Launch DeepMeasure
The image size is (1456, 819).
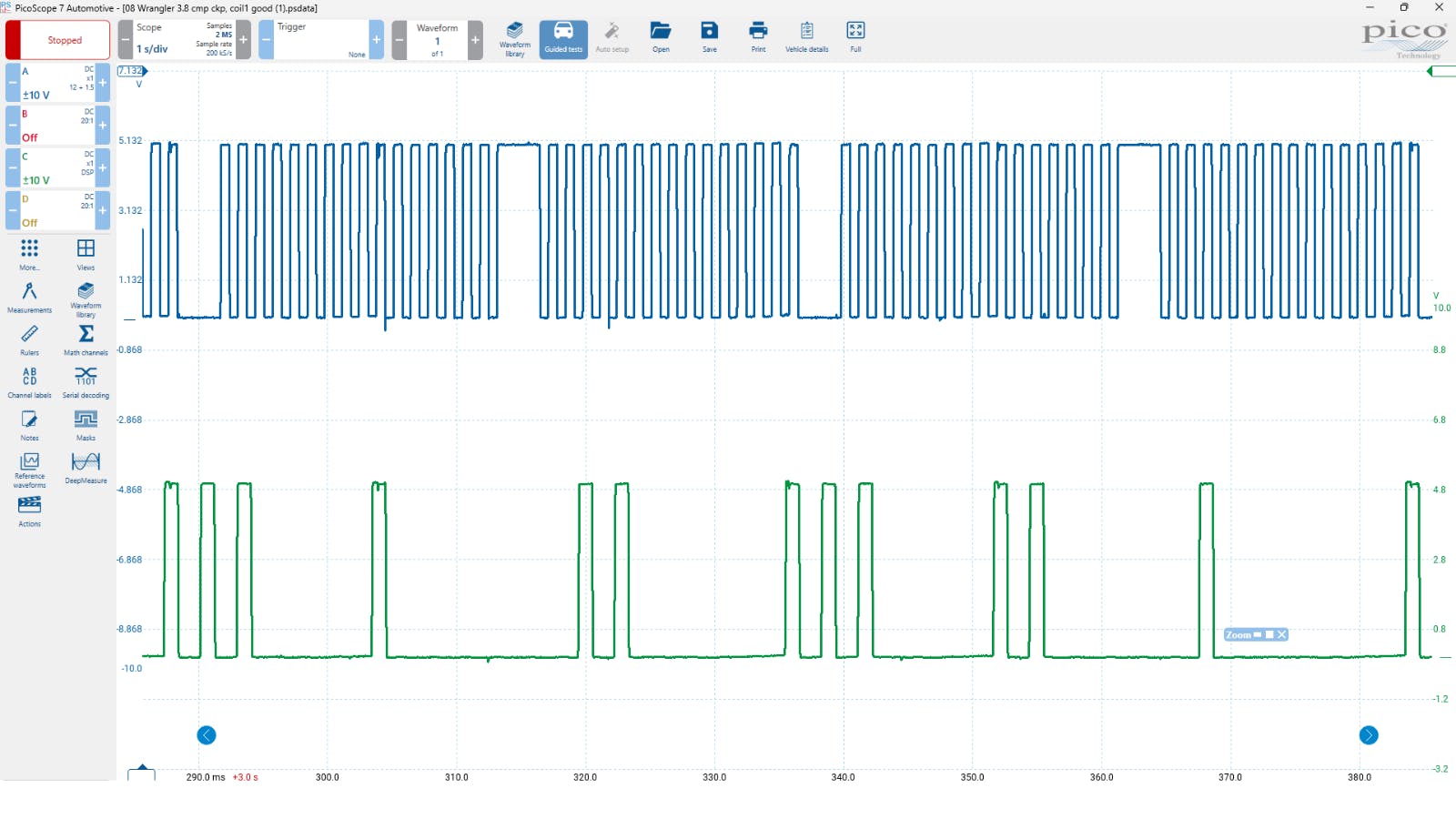point(85,466)
